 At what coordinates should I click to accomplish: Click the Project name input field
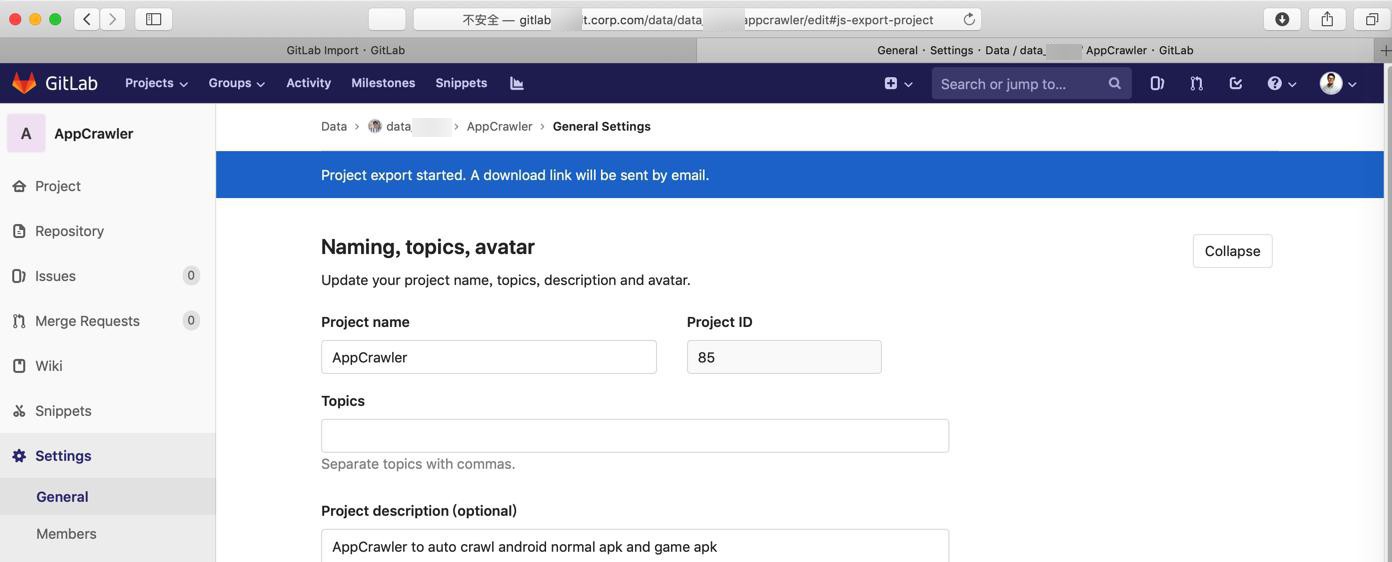489,357
